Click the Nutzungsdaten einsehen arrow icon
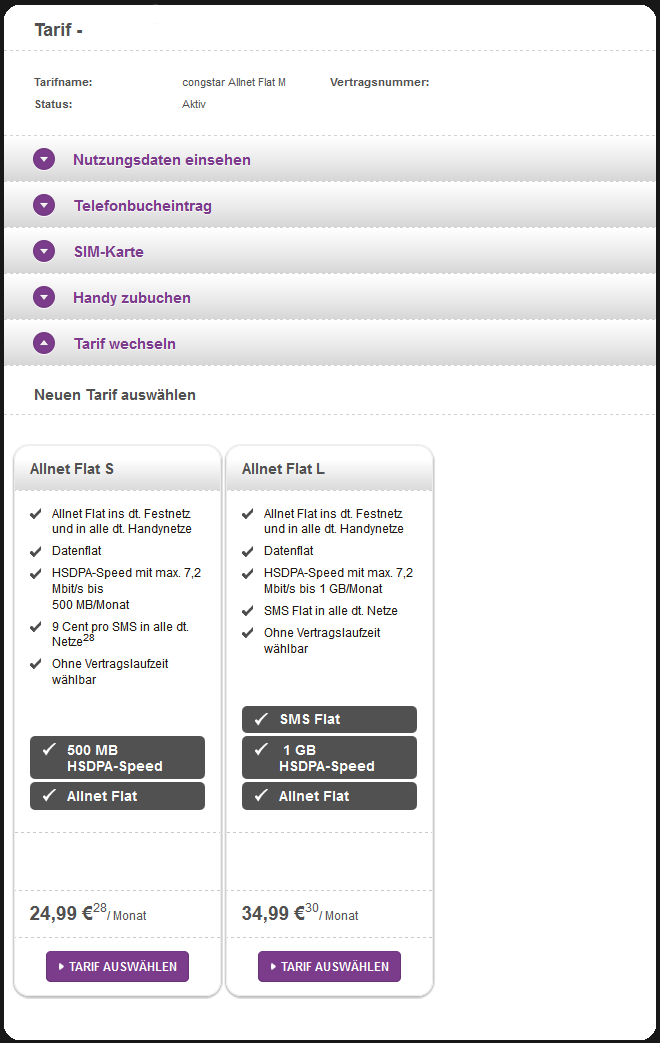This screenshot has height=1043, width=660. point(44,159)
